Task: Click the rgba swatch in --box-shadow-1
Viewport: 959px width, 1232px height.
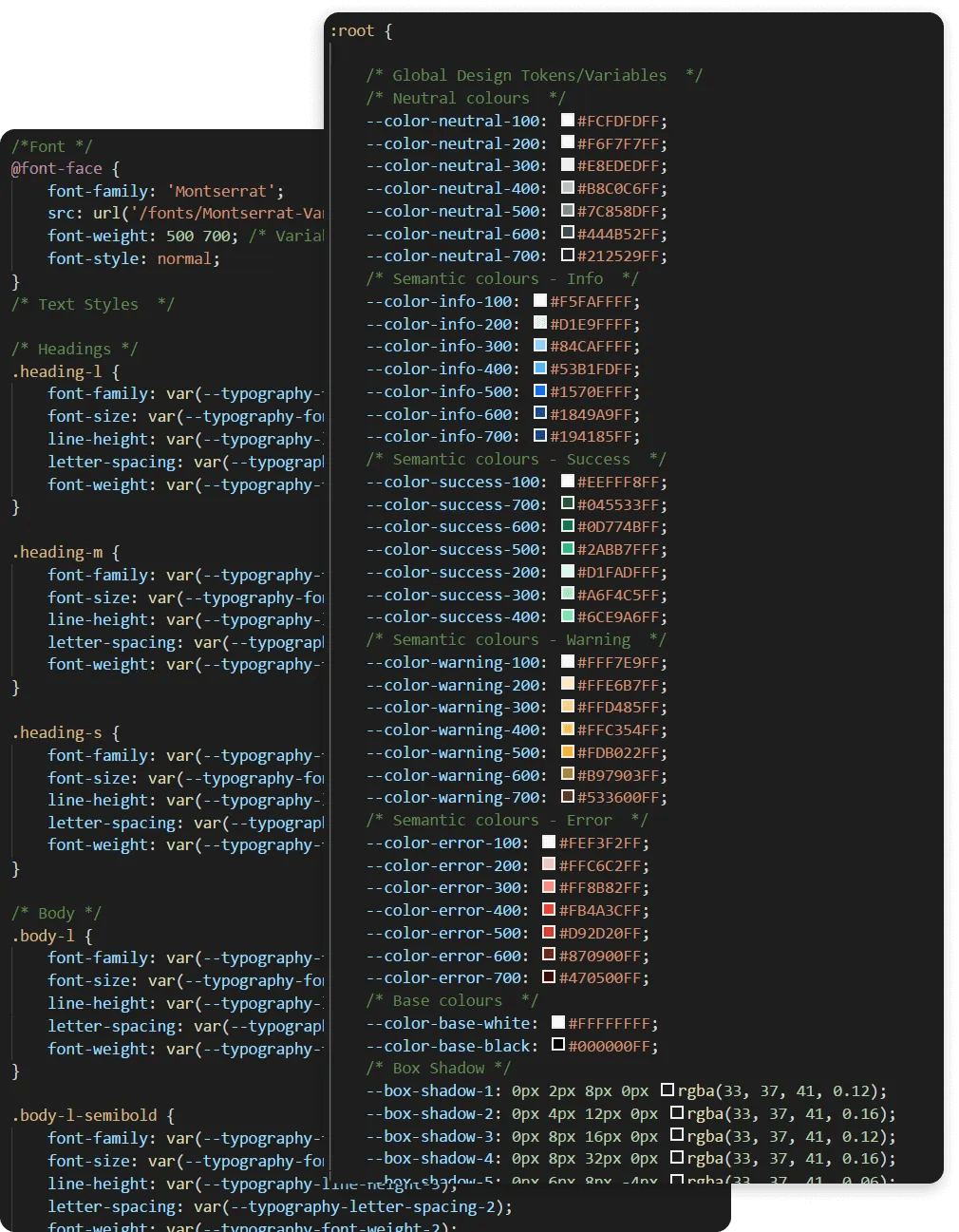Action: tap(668, 1090)
